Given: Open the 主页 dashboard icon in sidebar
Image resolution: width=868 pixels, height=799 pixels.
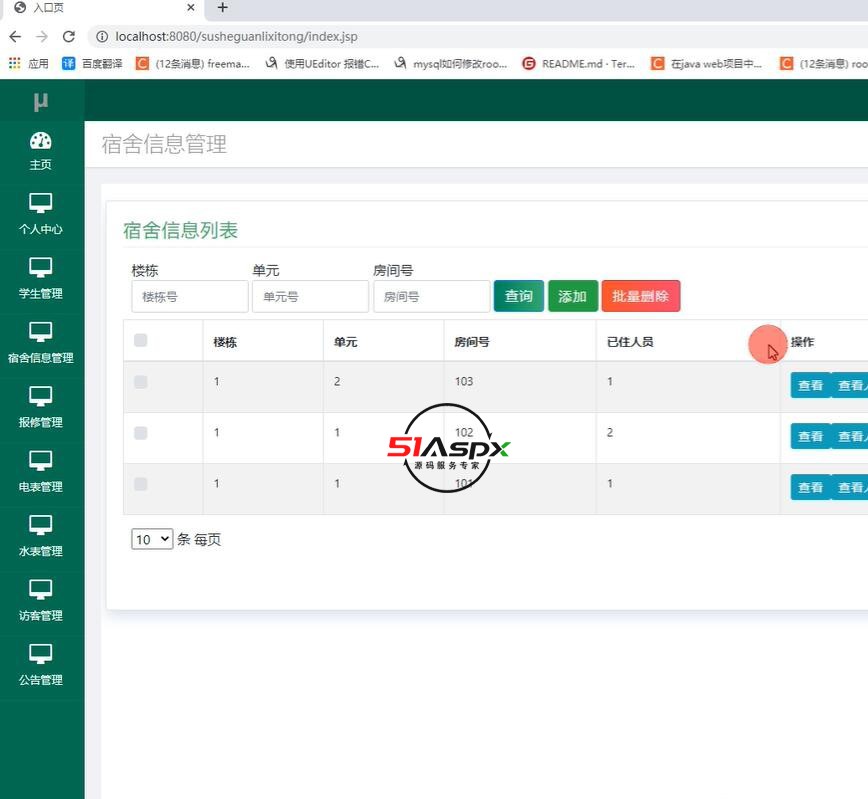Looking at the screenshot, I should (x=40, y=141).
